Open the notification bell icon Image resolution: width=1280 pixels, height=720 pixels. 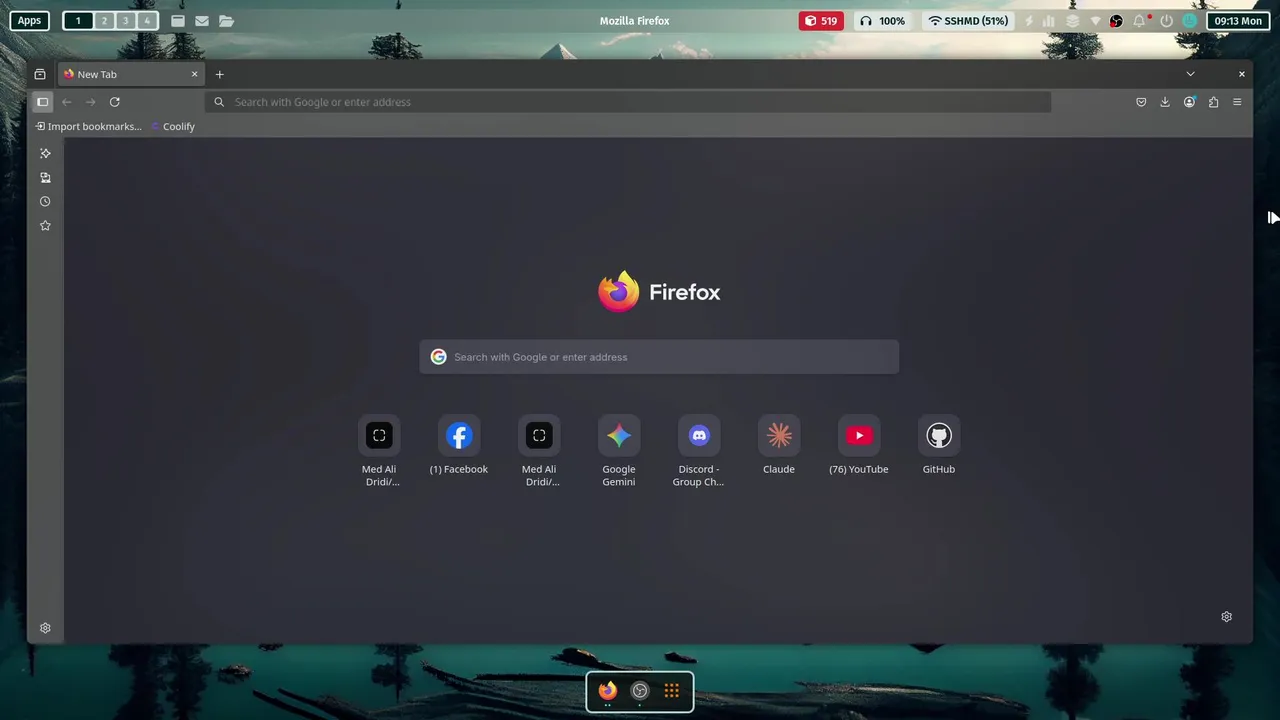tap(1140, 20)
